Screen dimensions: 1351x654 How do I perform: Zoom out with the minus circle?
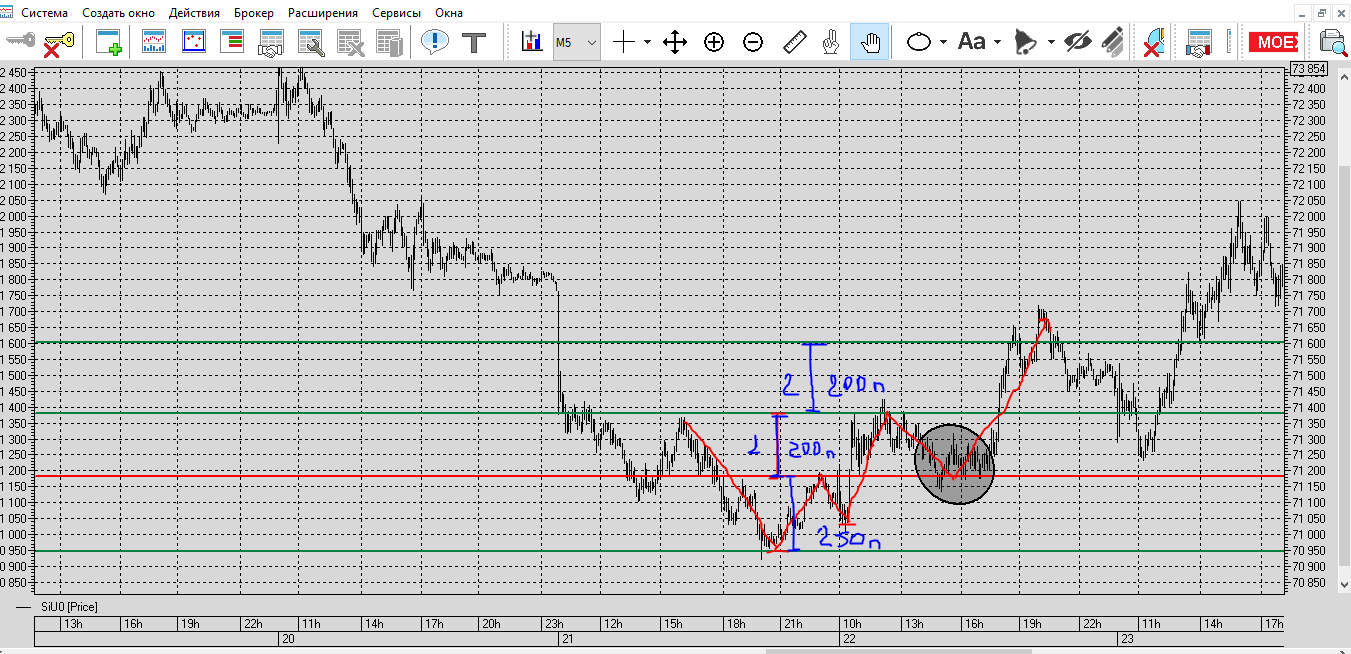click(754, 42)
